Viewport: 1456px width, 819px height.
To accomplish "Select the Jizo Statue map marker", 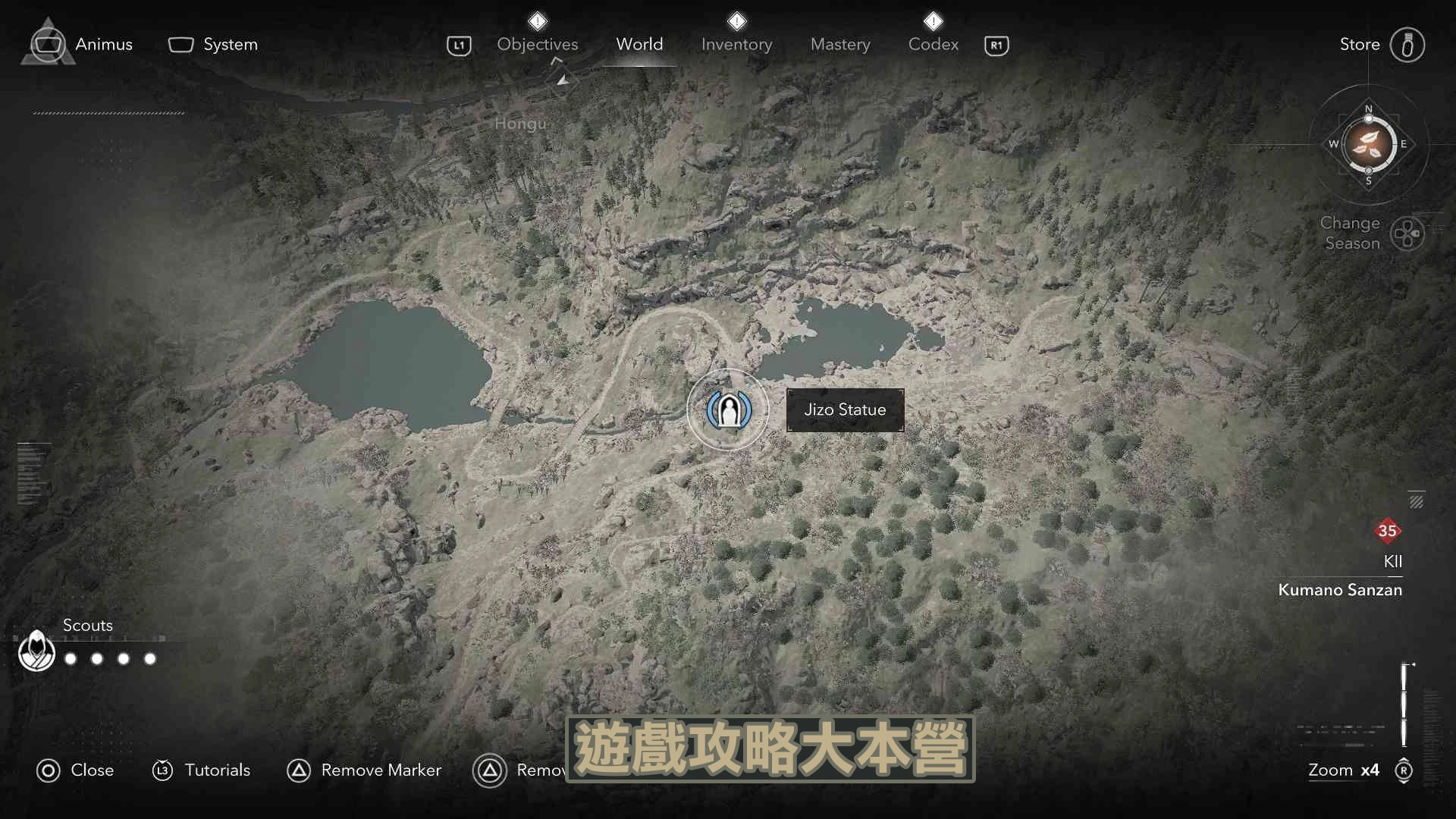I will pyautogui.click(x=728, y=410).
